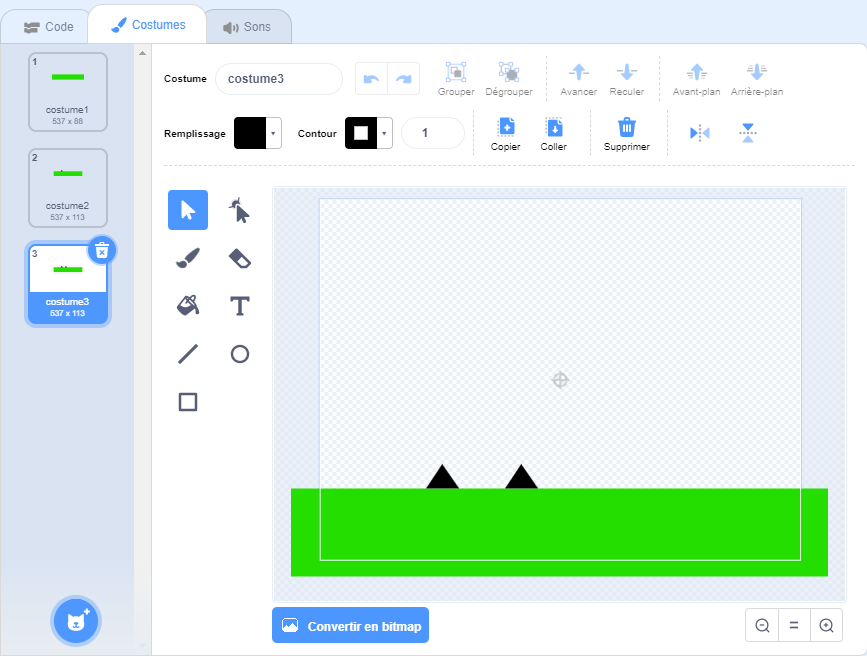Select the costume1 thumbnail

coord(68,92)
